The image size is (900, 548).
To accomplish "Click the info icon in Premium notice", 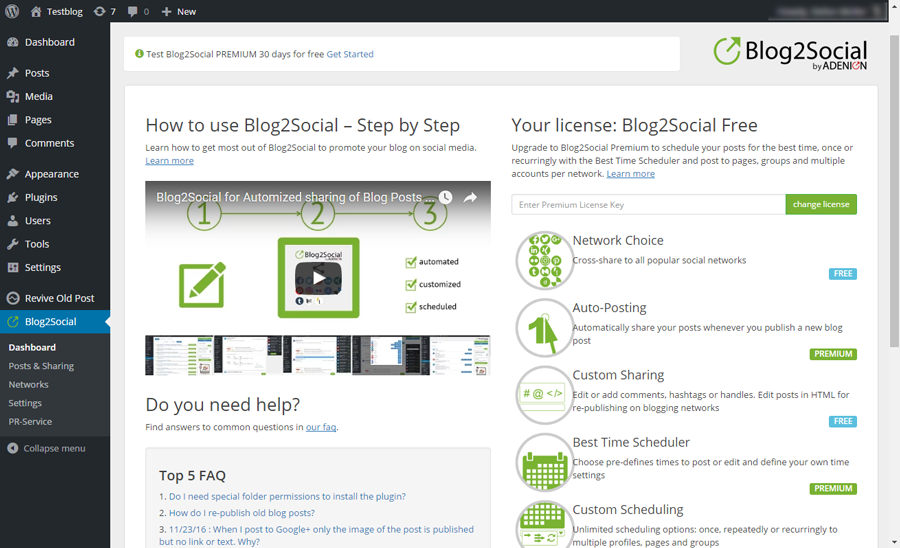I will point(139,53).
